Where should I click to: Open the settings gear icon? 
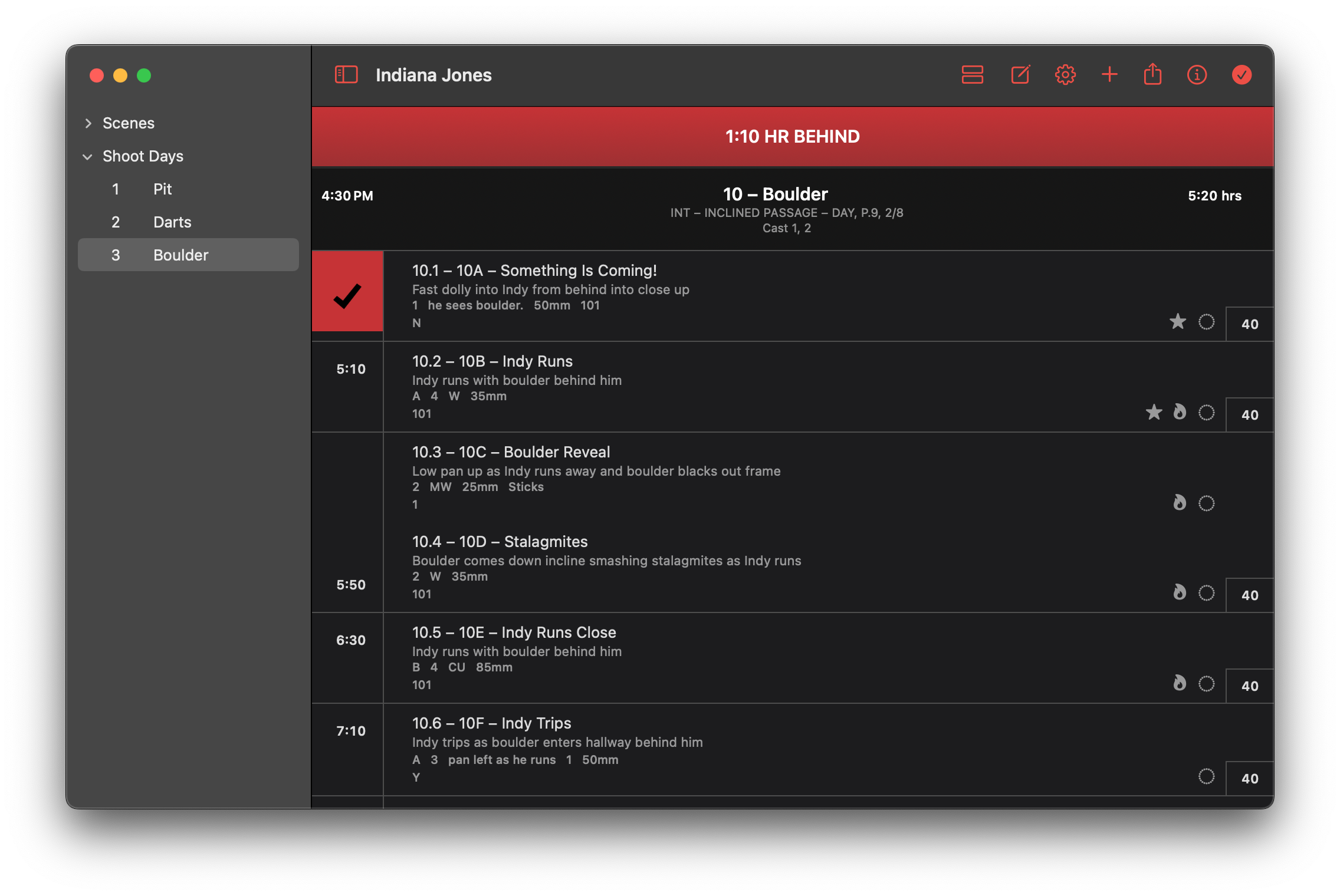1065,75
